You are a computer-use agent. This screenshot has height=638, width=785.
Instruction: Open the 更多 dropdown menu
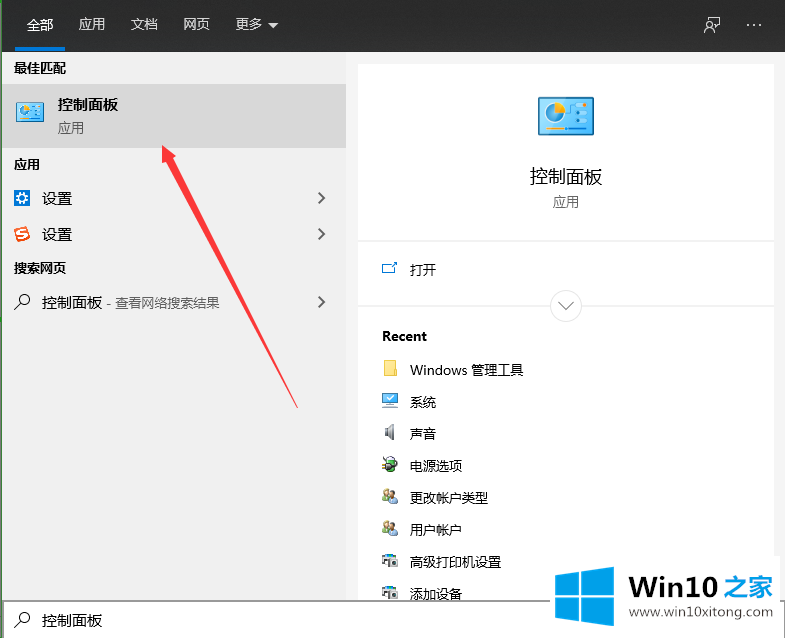click(x=256, y=24)
